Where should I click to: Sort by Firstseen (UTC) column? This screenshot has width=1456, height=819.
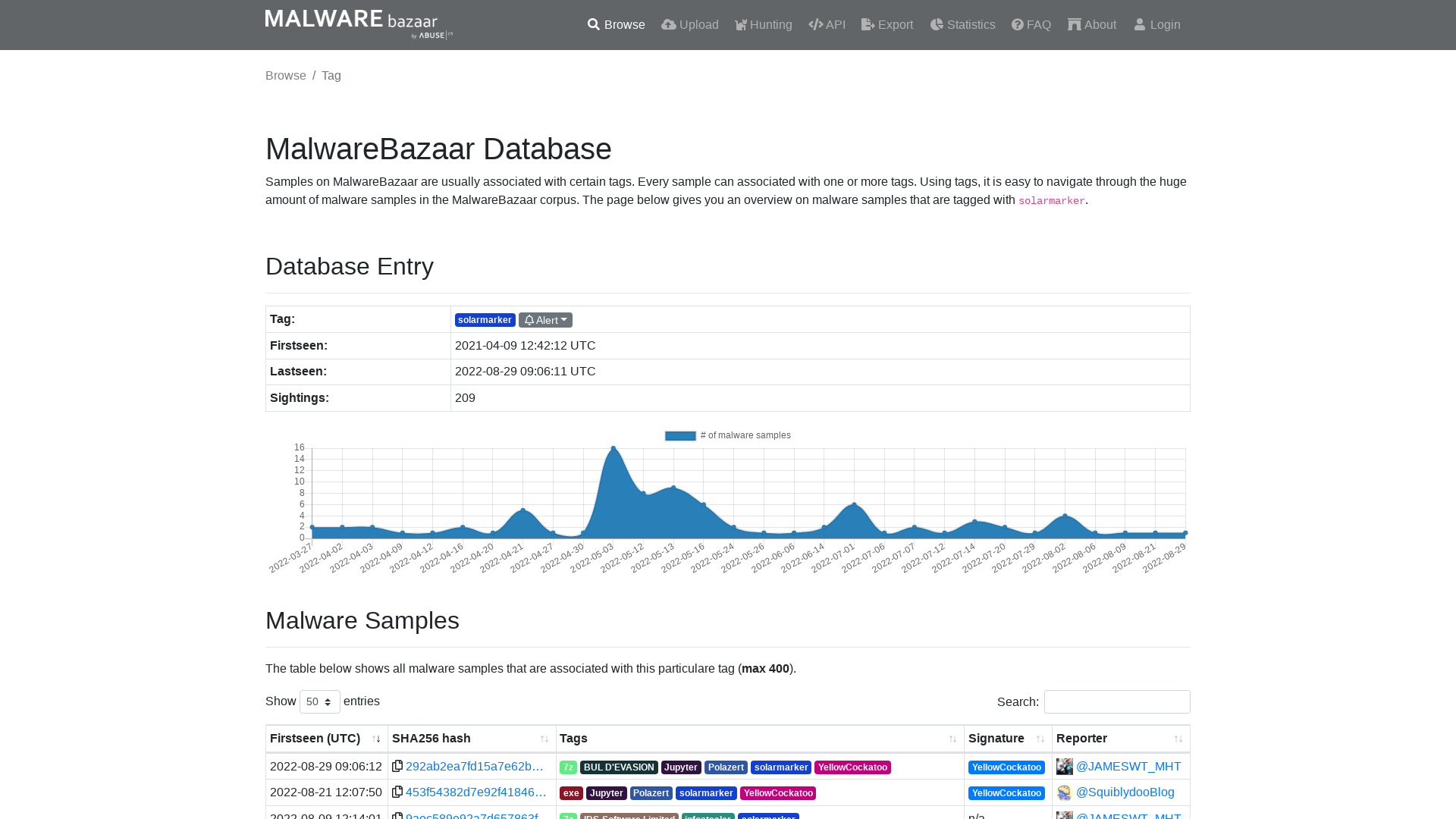point(326,739)
